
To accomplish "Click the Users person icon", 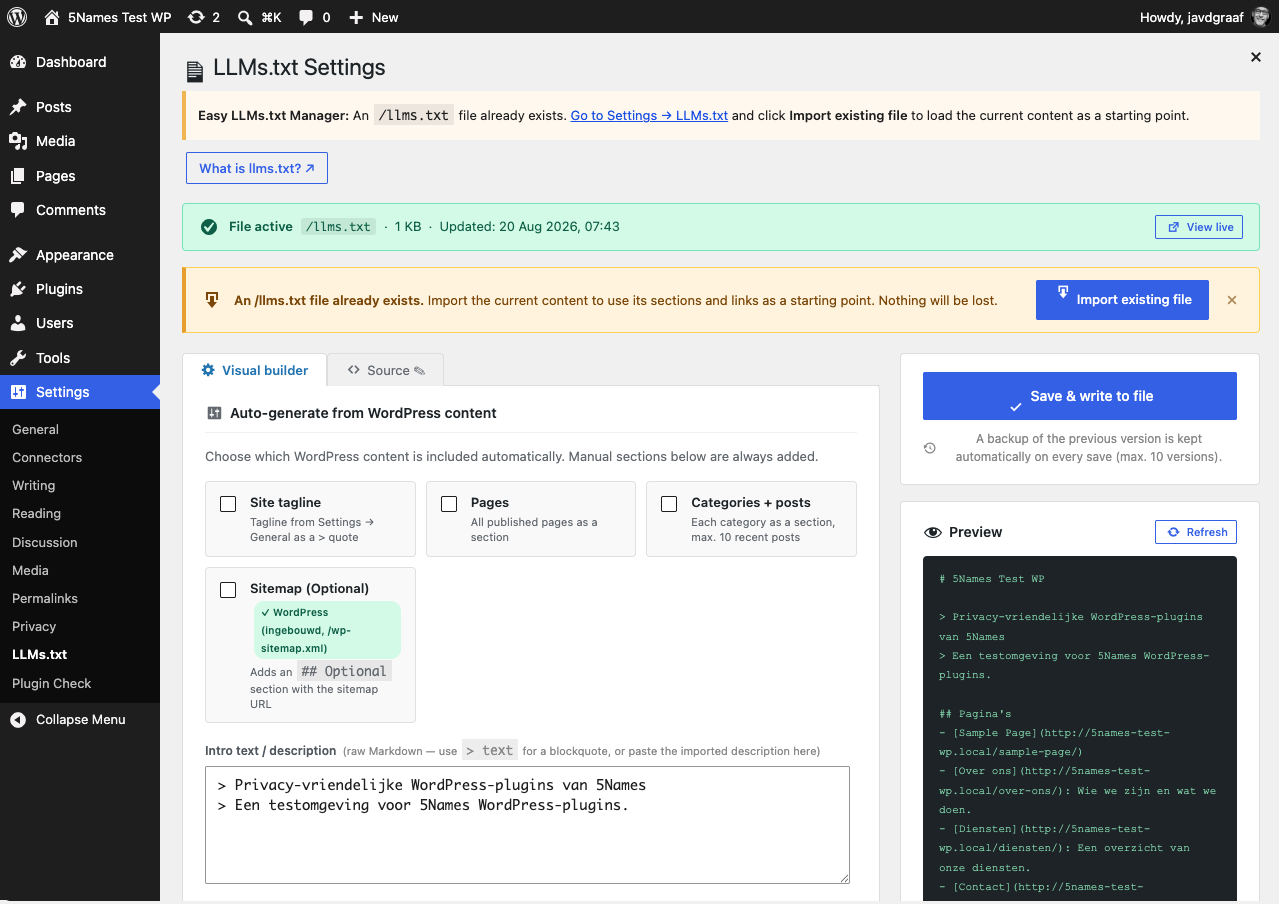I will (x=18, y=323).
